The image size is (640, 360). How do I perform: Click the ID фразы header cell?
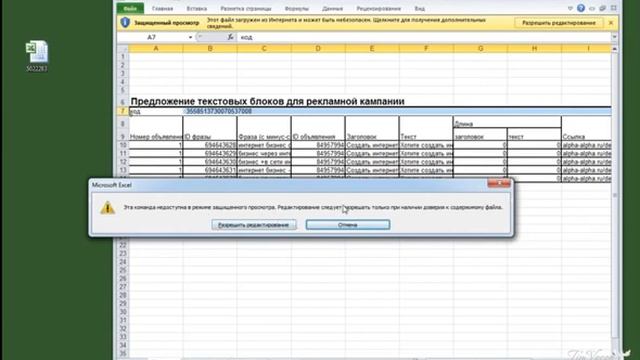(x=210, y=136)
